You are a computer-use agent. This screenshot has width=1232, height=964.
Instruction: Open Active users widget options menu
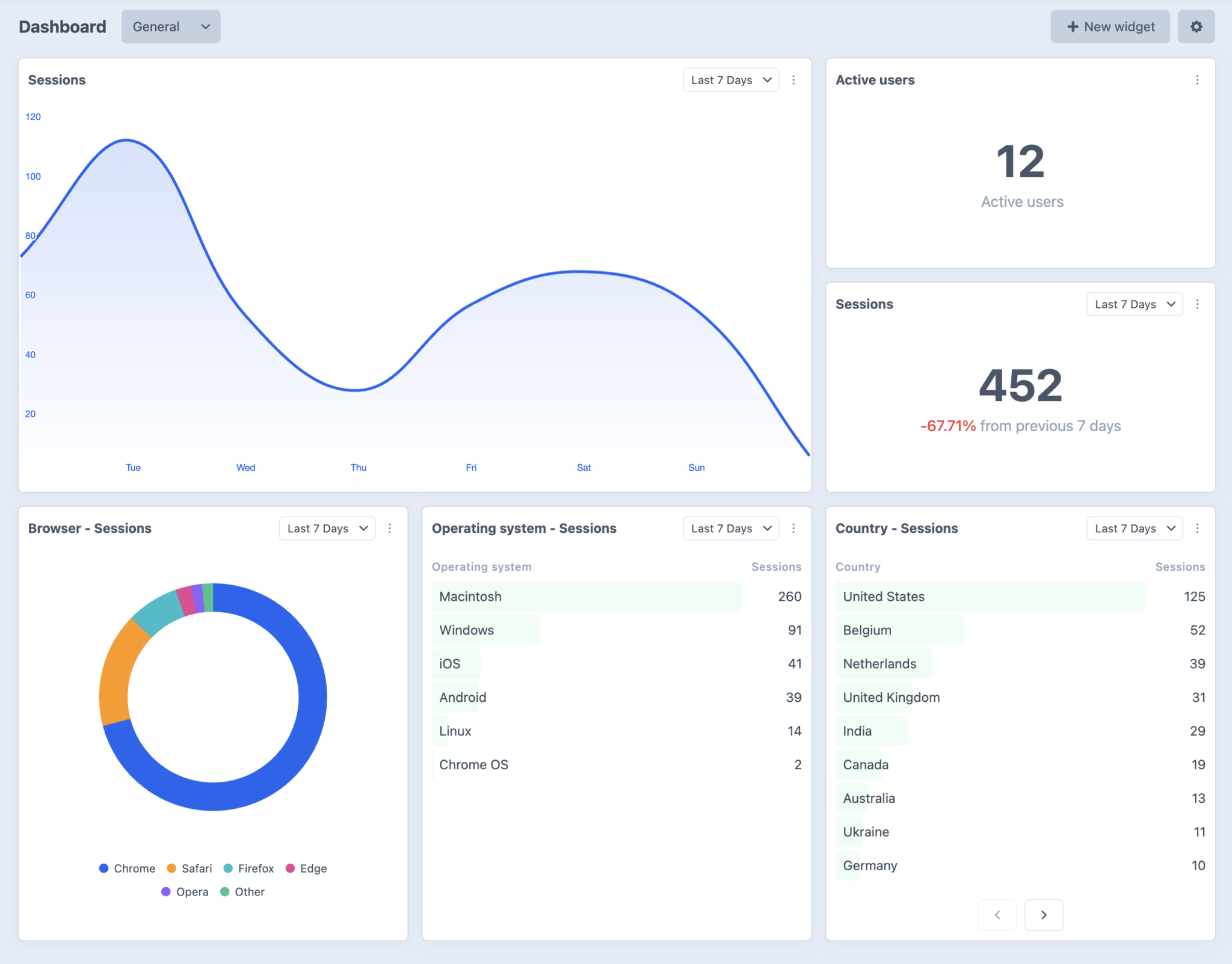(1197, 80)
